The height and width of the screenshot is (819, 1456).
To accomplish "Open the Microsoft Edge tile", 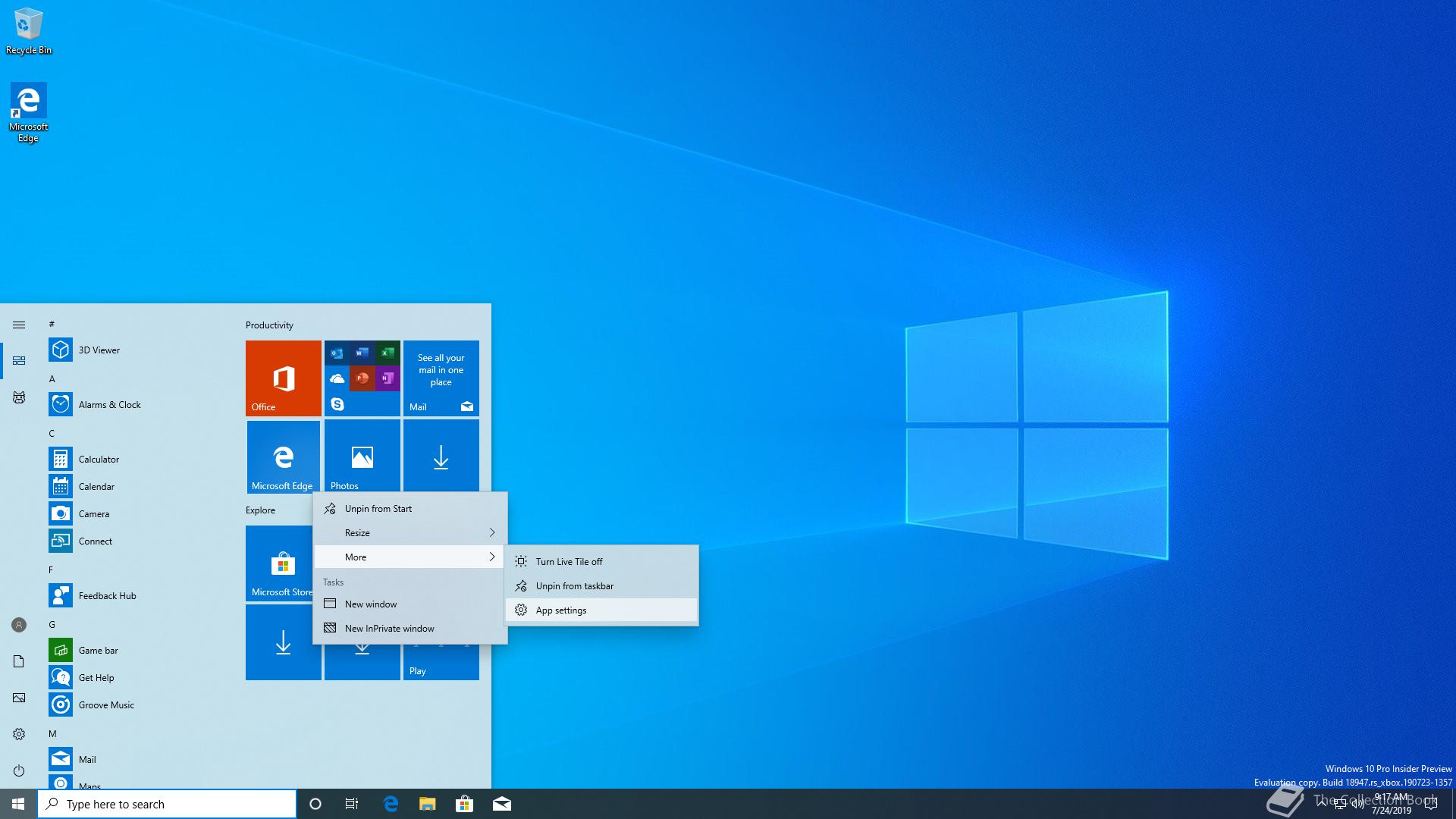I will coord(284,457).
